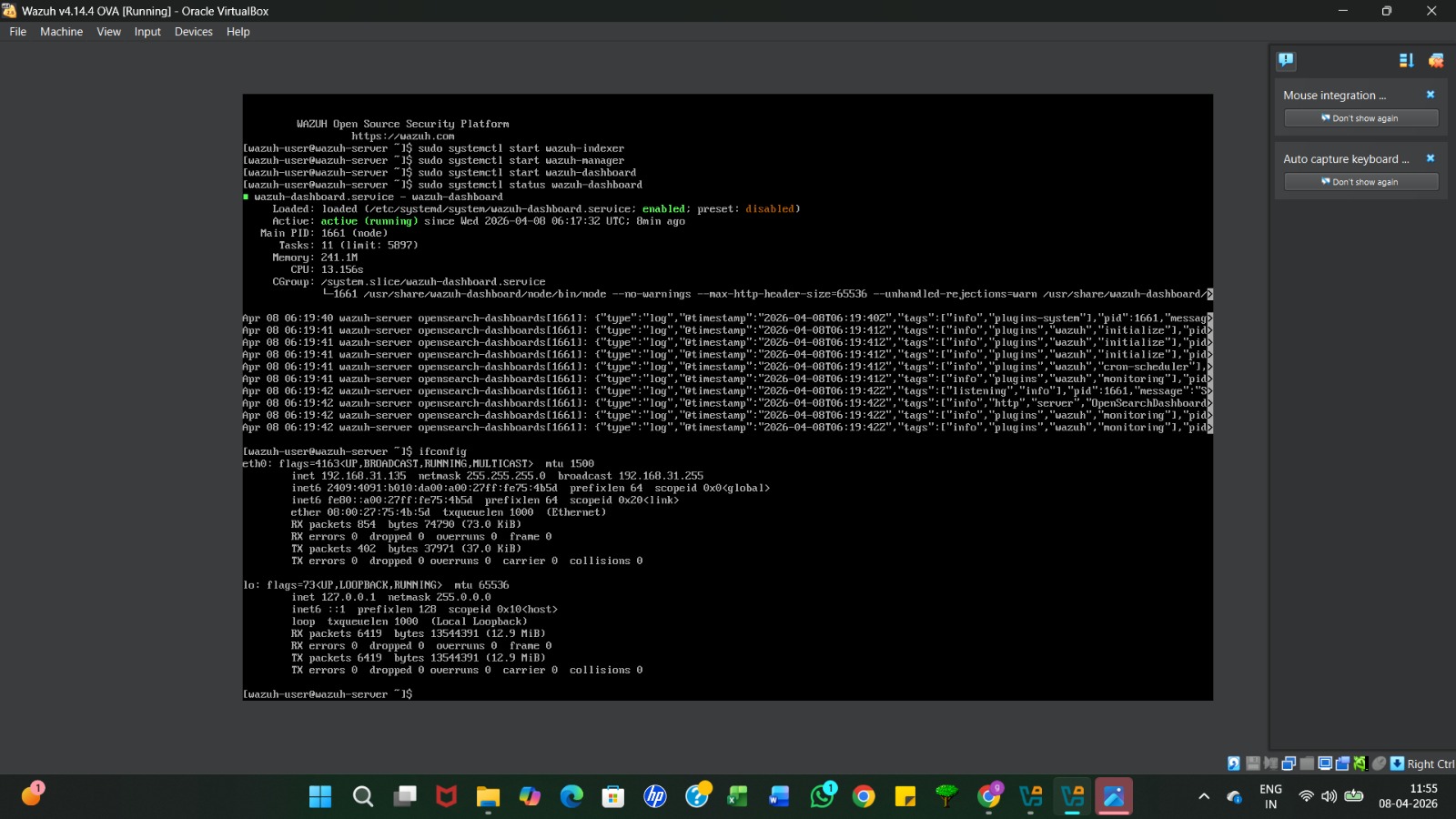Open Microsoft Copilot from the taskbar

click(x=530, y=797)
